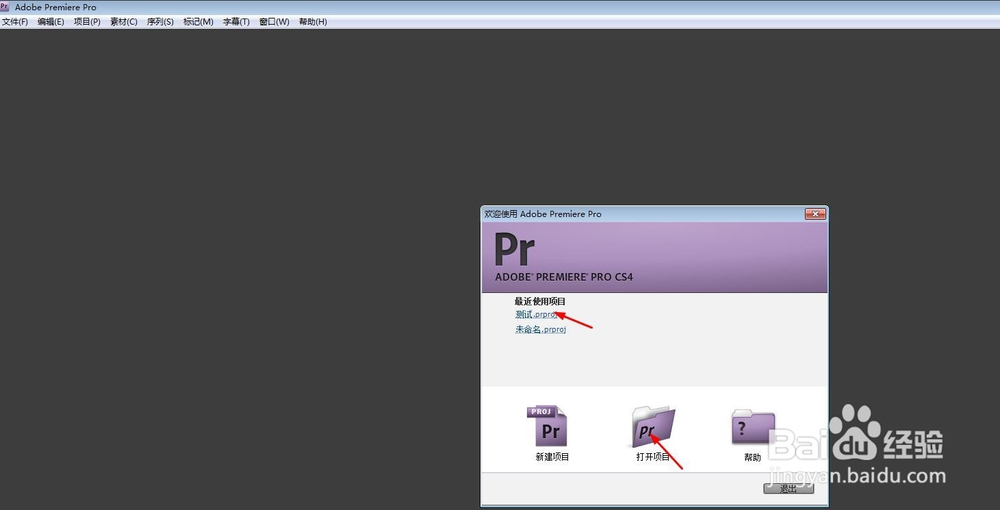This screenshot has height=510, width=1000.
Task: Open the 素材(C) menu
Action: (x=124, y=22)
